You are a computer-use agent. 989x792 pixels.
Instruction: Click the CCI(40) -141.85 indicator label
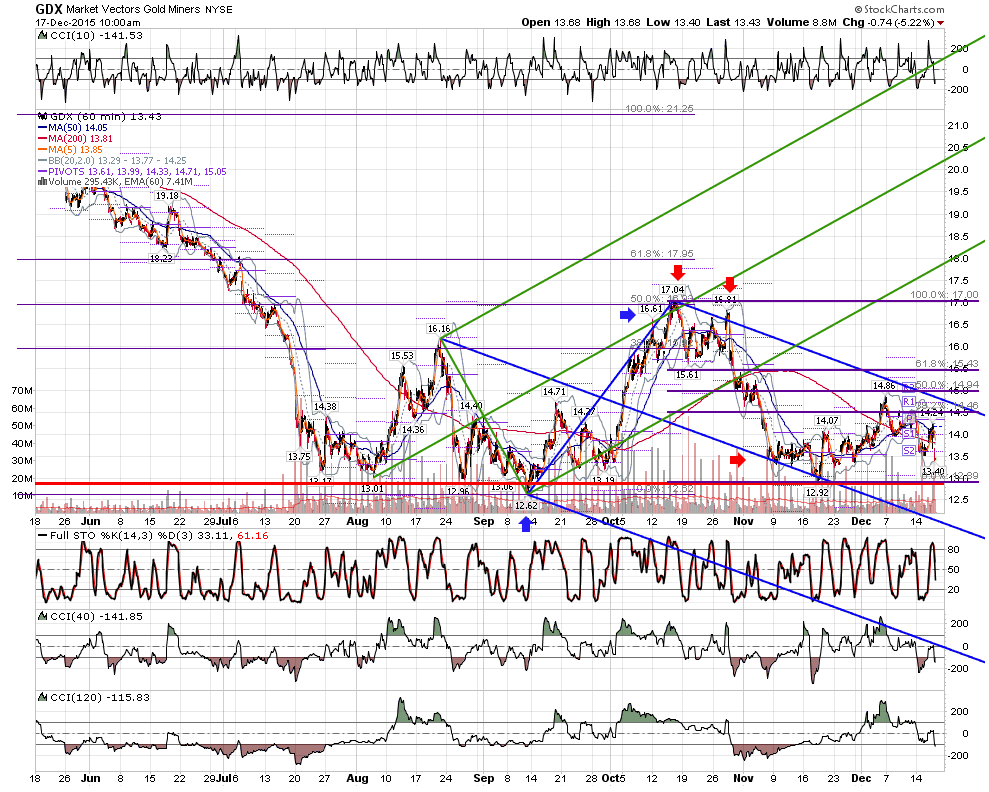point(97,616)
